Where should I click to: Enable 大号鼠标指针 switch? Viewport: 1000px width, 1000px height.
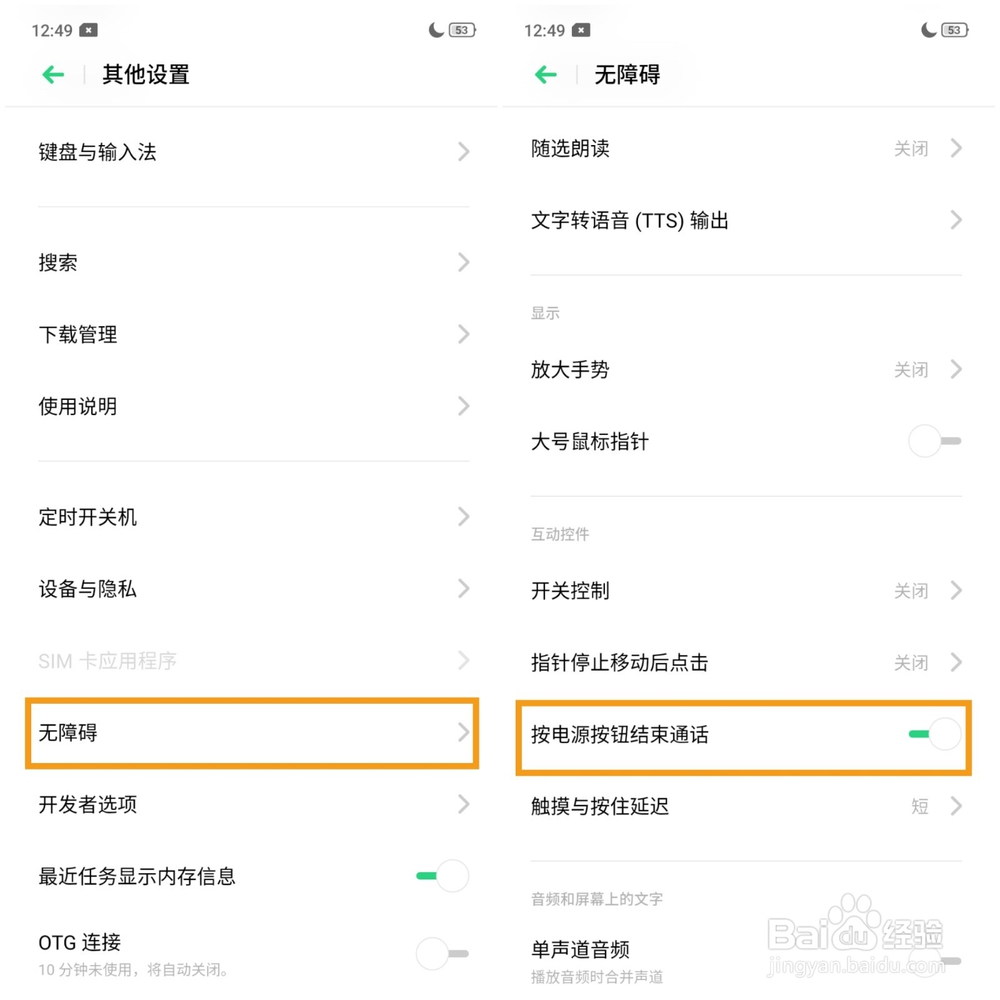[x=934, y=441]
